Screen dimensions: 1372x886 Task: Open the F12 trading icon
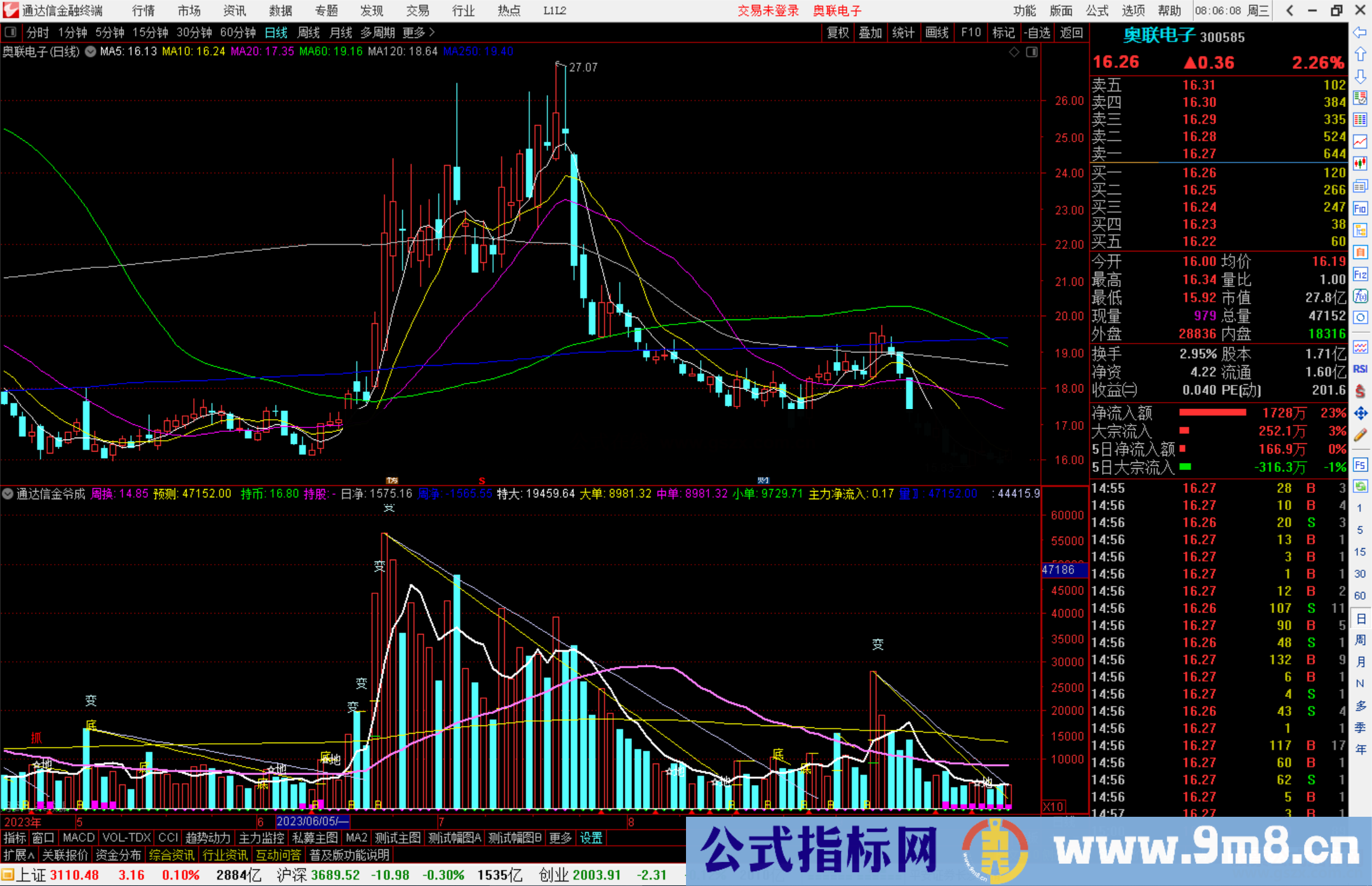pos(1360,274)
